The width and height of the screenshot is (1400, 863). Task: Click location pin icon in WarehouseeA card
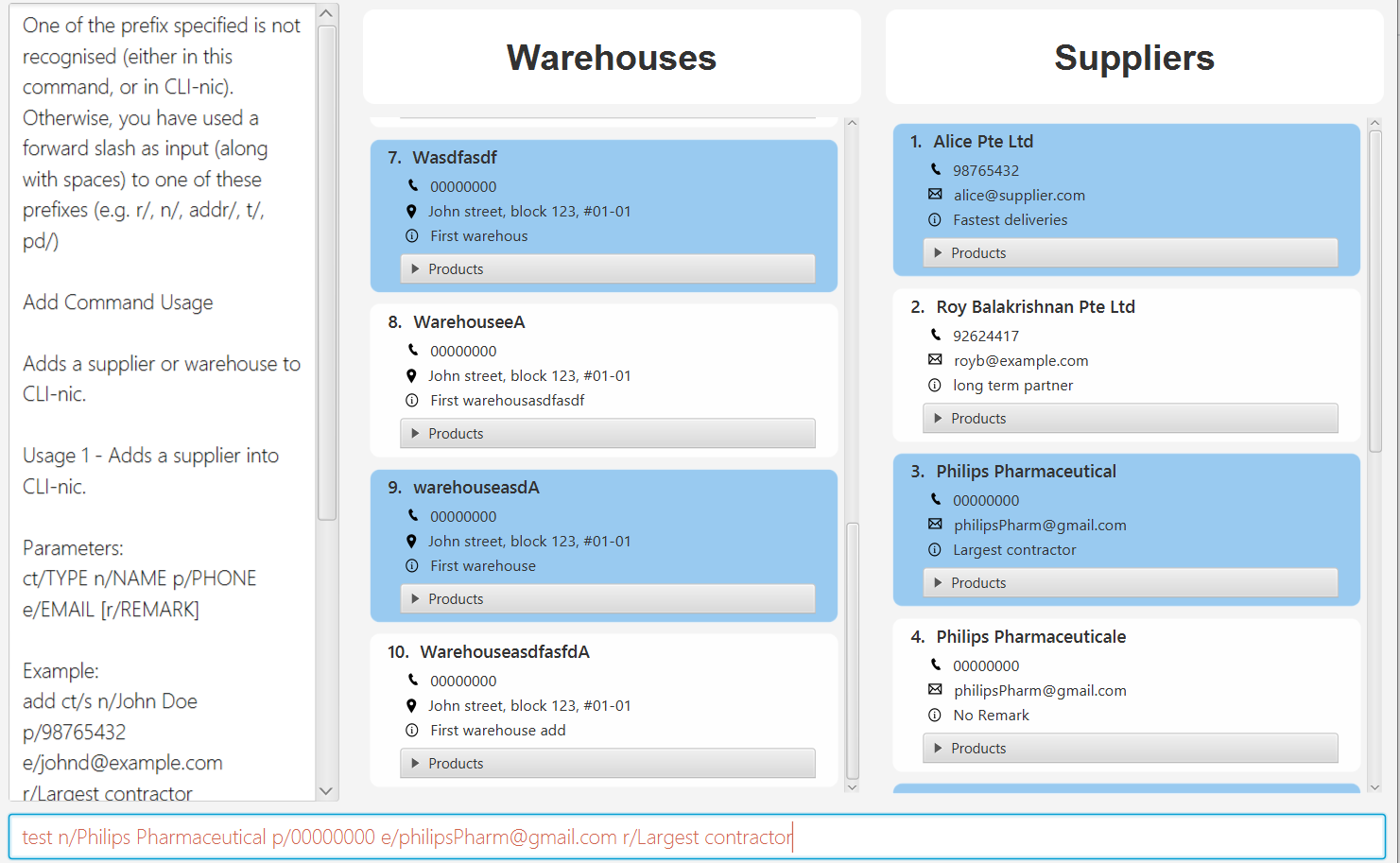click(411, 375)
